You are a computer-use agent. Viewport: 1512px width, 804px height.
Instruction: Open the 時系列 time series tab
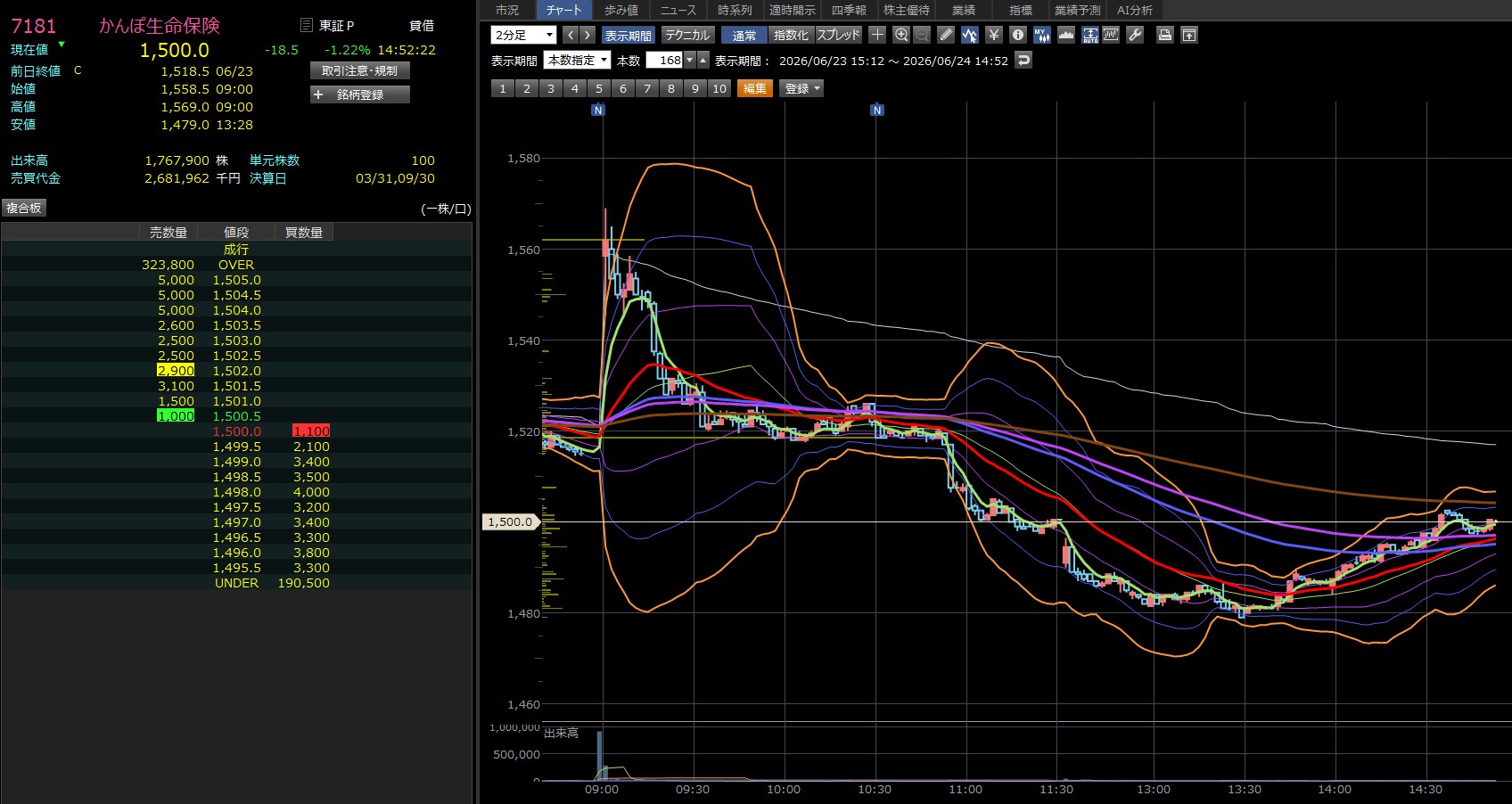(x=735, y=10)
